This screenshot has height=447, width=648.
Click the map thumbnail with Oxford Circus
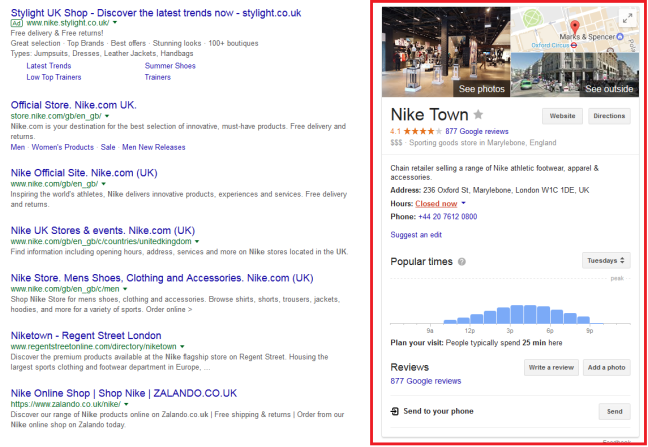pos(575,29)
